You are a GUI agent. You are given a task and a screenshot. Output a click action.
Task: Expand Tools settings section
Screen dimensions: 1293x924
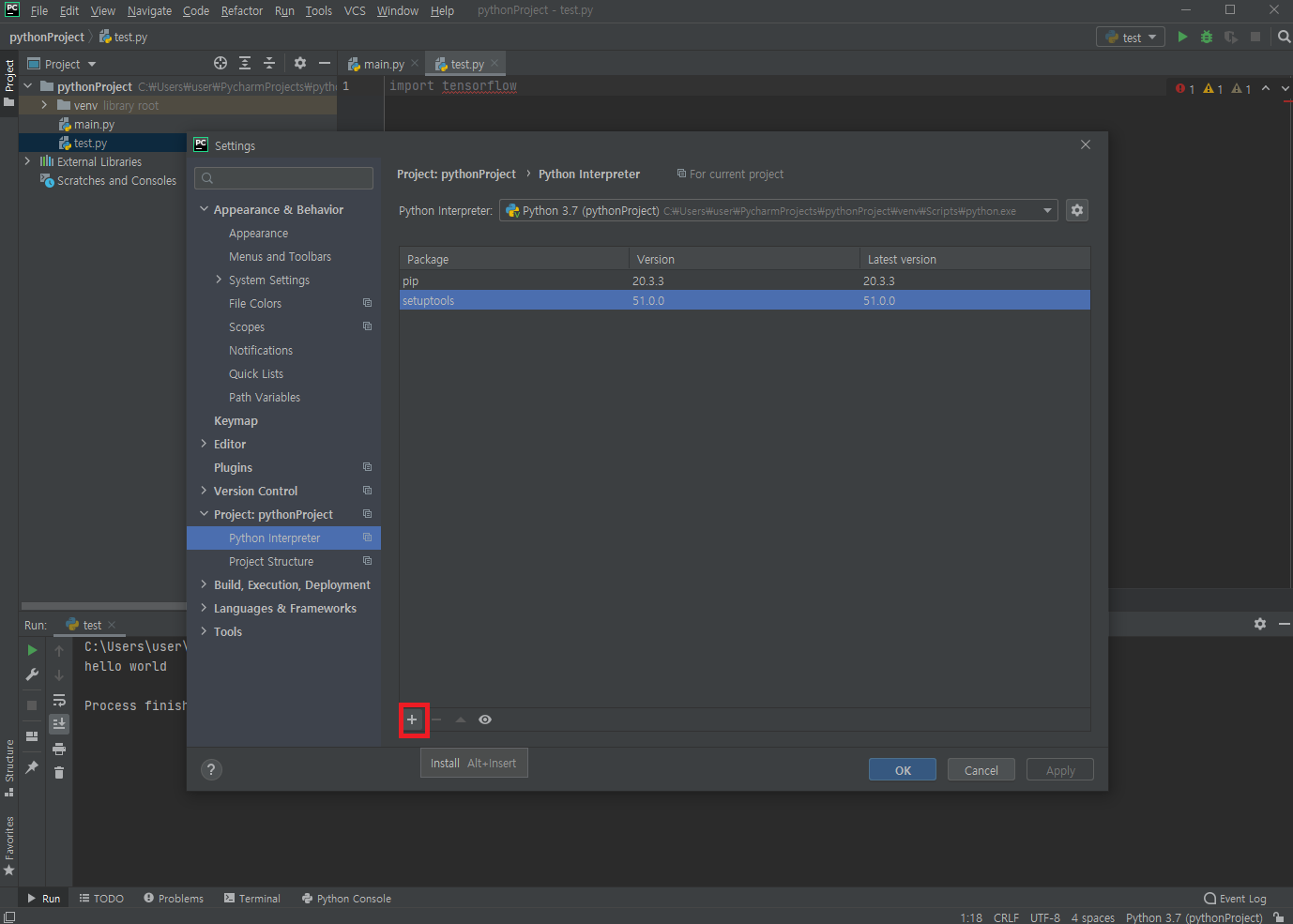204,631
